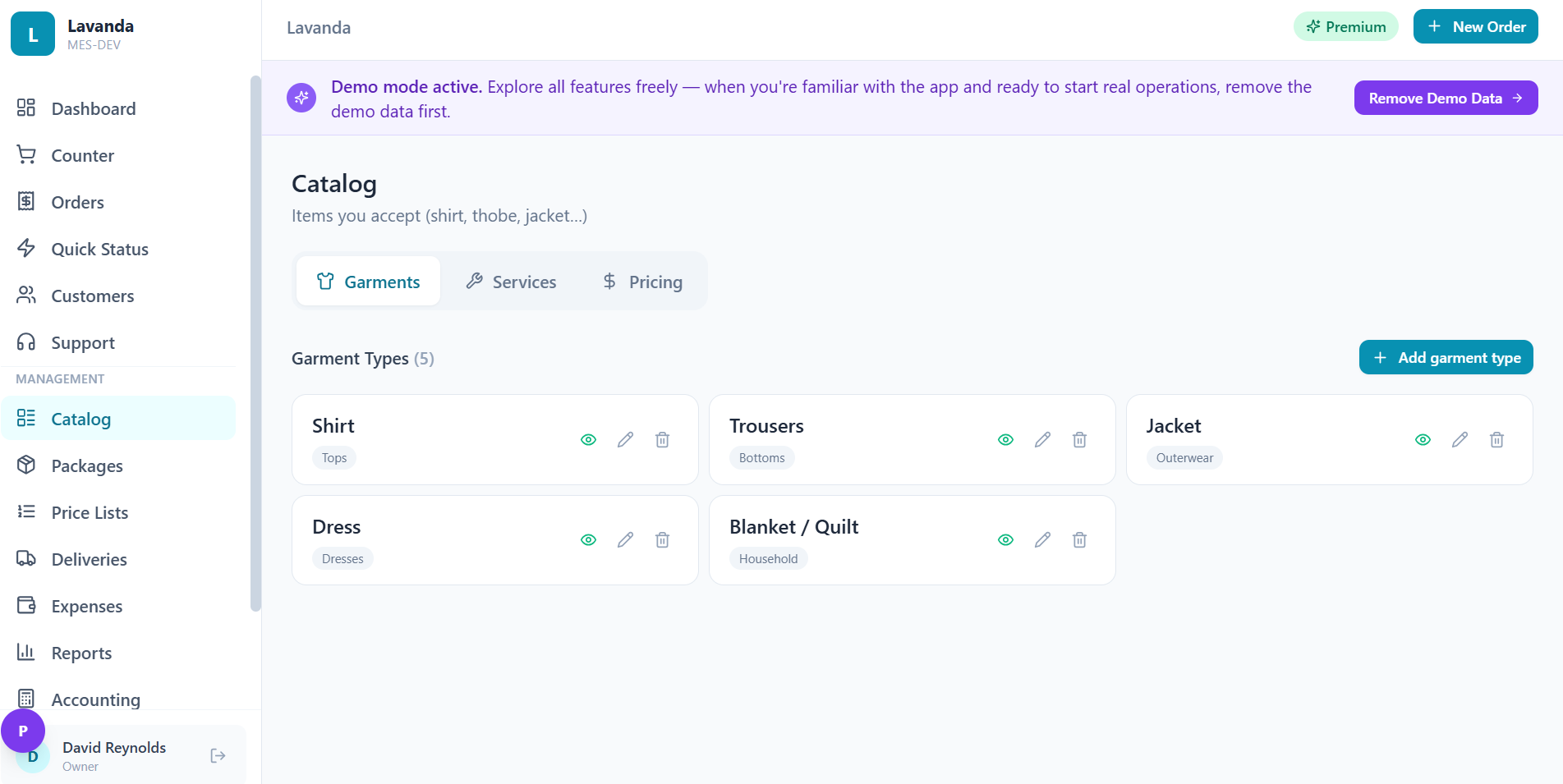Open Catalog in the Management menu
The height and width of the screenshot is (784, 1563).
point(118,419)
